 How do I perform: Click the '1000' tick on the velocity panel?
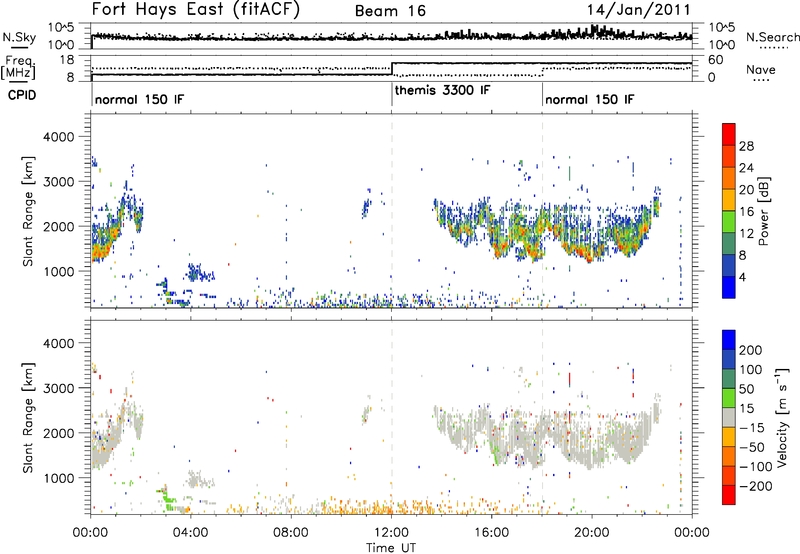[59, 478]
